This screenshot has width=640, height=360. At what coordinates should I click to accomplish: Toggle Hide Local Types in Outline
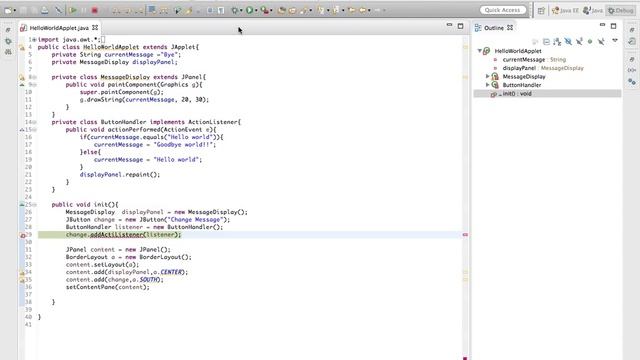601,41
